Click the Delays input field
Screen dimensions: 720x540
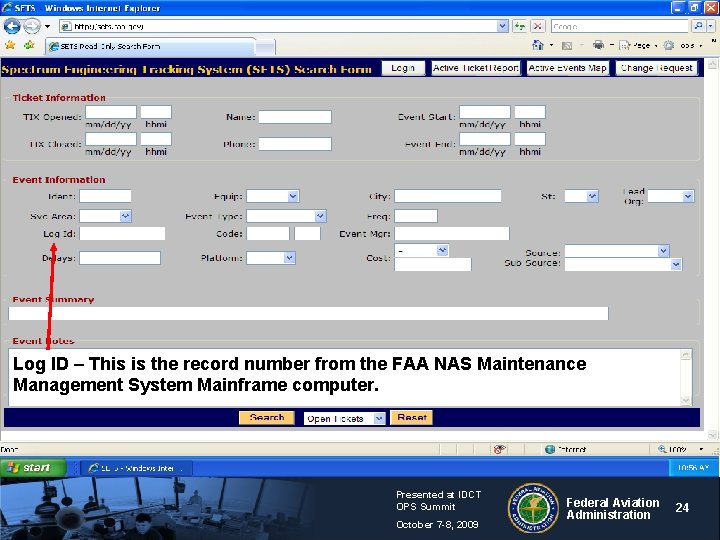pyautogui.click(x=120, y=258)
